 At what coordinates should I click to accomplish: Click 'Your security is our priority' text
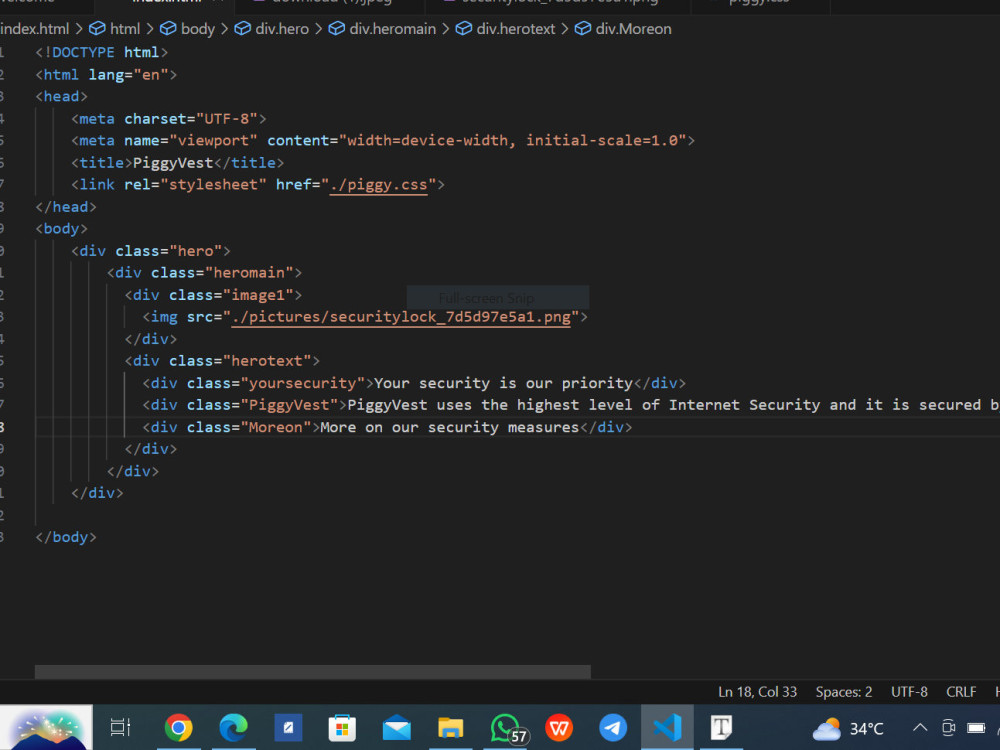[503, 383]
